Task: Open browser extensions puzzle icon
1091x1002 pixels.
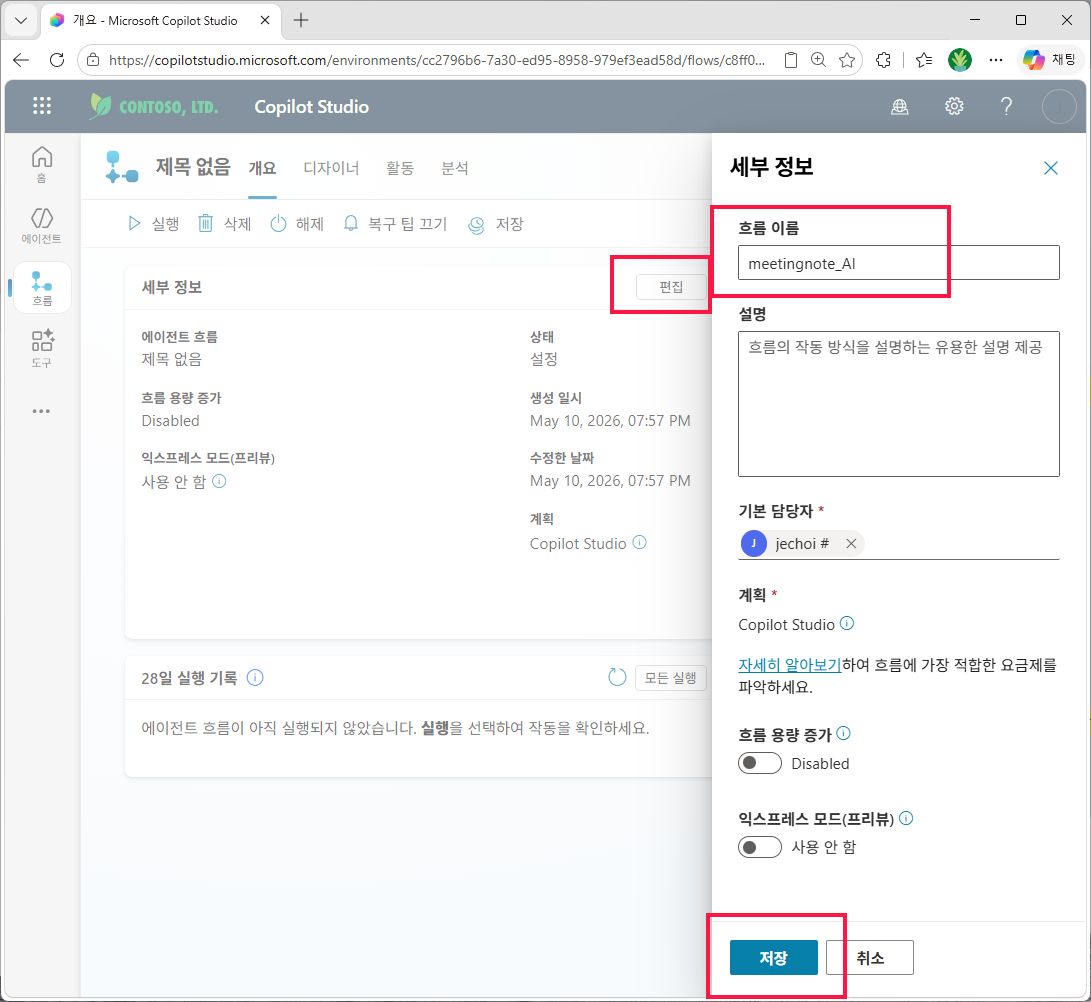Action: click(x=884, y=61)
